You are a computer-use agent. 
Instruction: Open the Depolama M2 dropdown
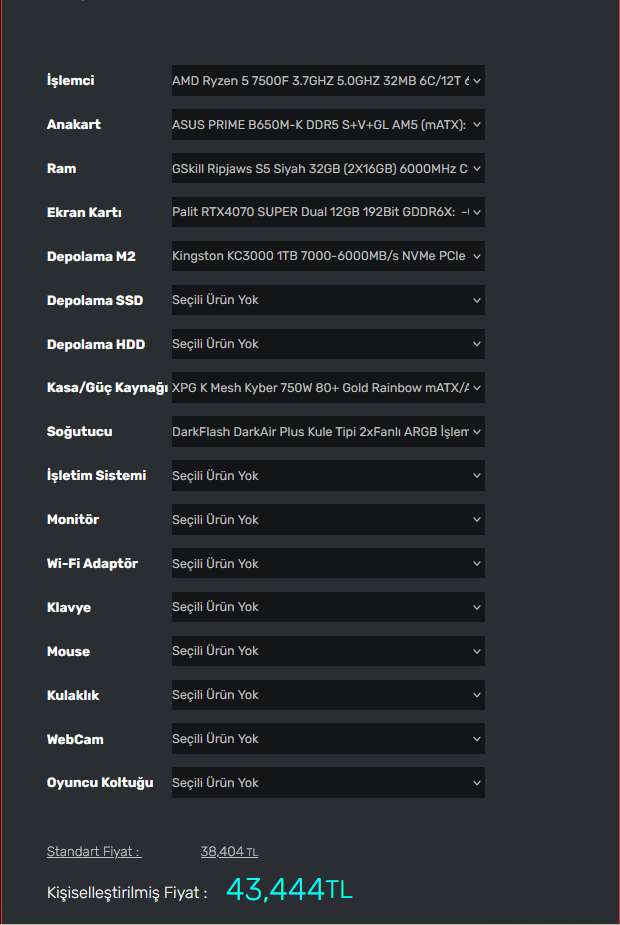click(x=328, y=256)
